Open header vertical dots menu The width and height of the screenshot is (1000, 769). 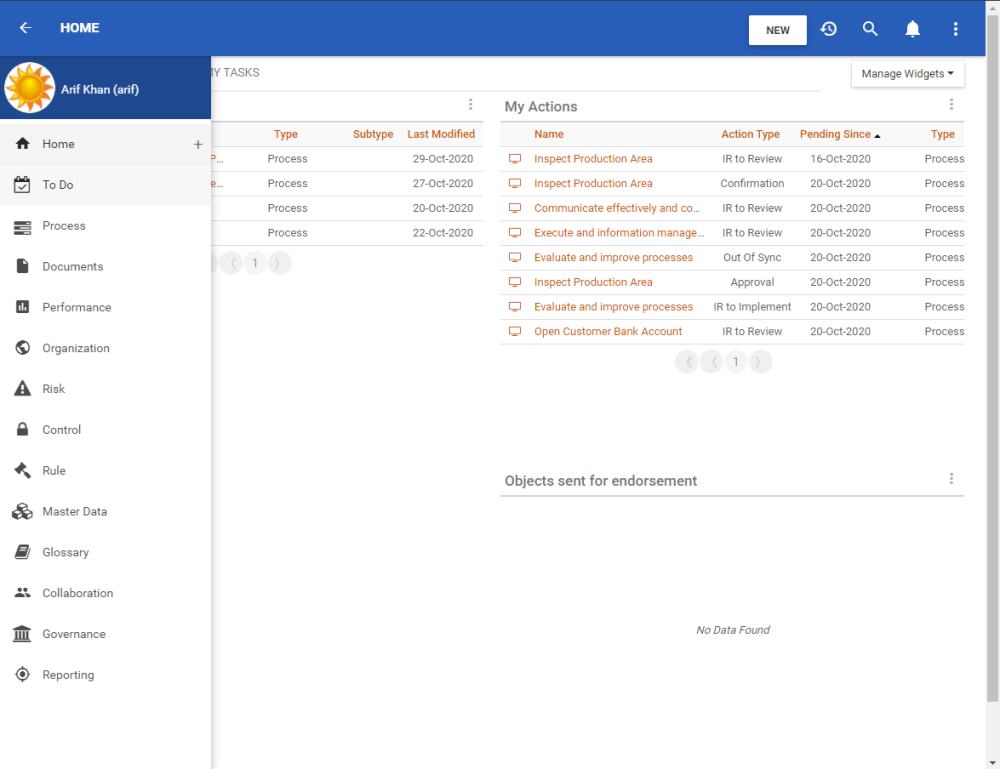[955, 29]
